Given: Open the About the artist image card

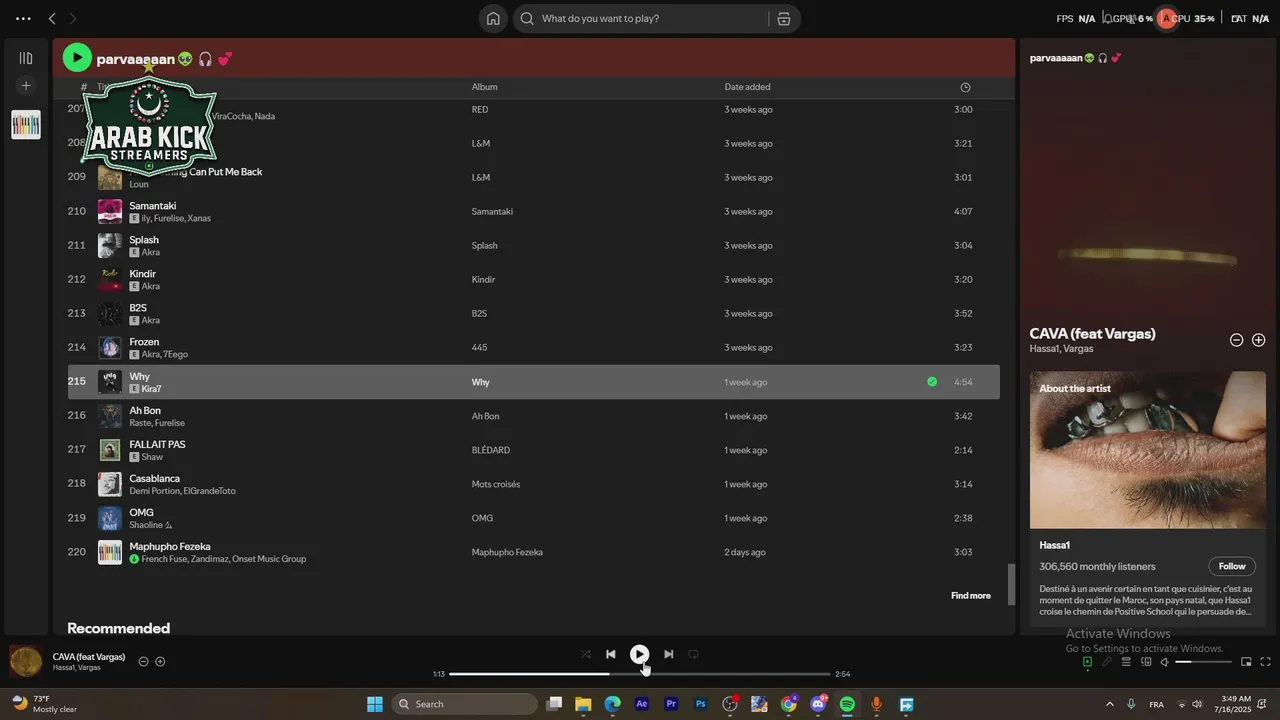Looking at the screenshot, I should click(x=1148, y=450).
